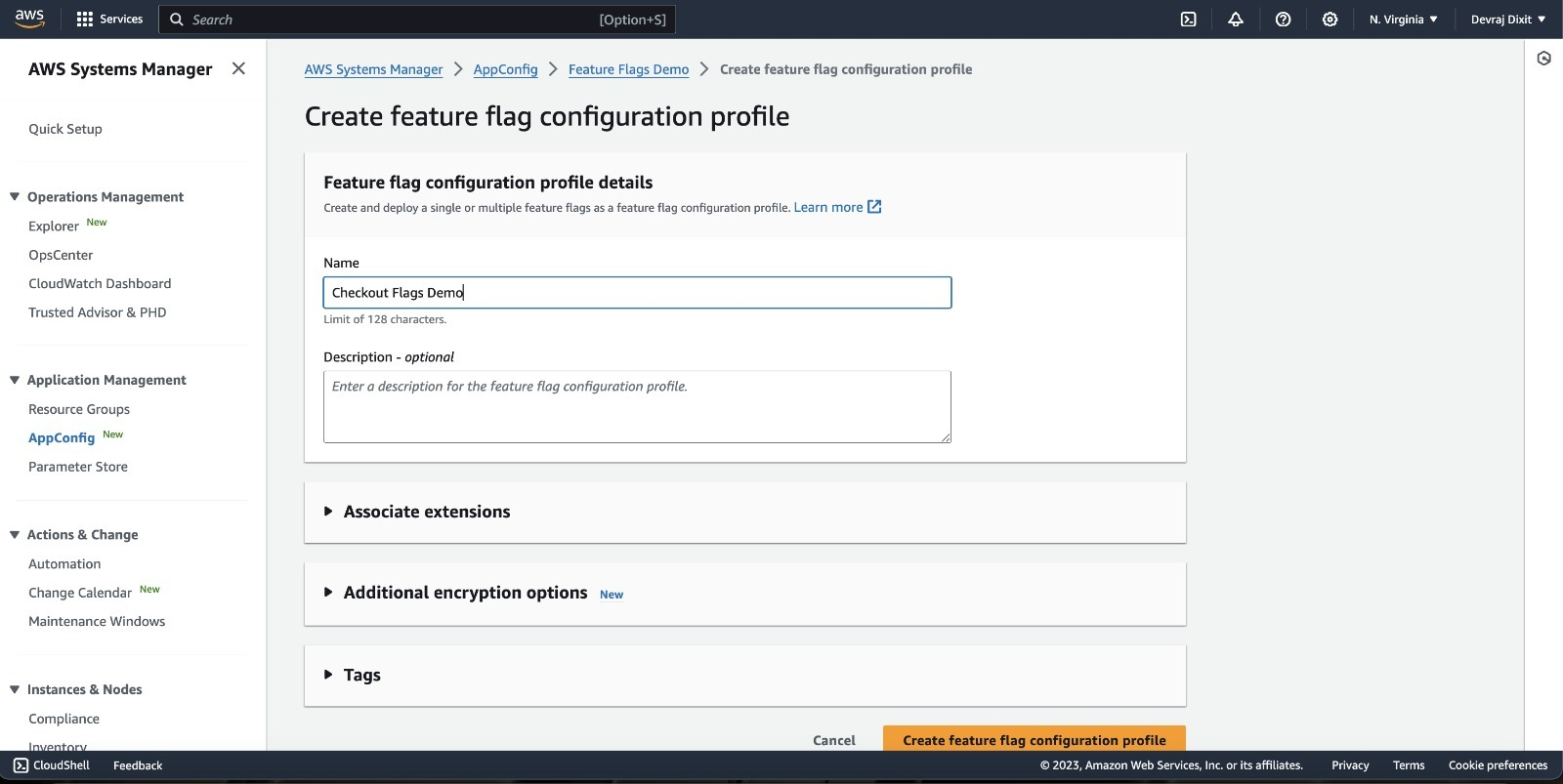Click the New badge beside encryption options
This screenshot has width=1563, height=784.
pos(612,595)
